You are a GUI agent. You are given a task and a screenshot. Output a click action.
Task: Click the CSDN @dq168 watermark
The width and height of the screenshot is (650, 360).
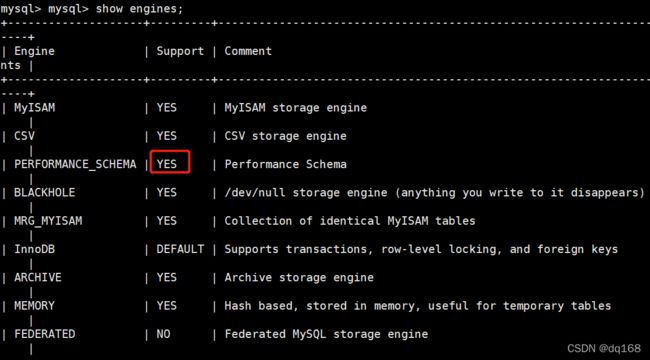point(604,348)
